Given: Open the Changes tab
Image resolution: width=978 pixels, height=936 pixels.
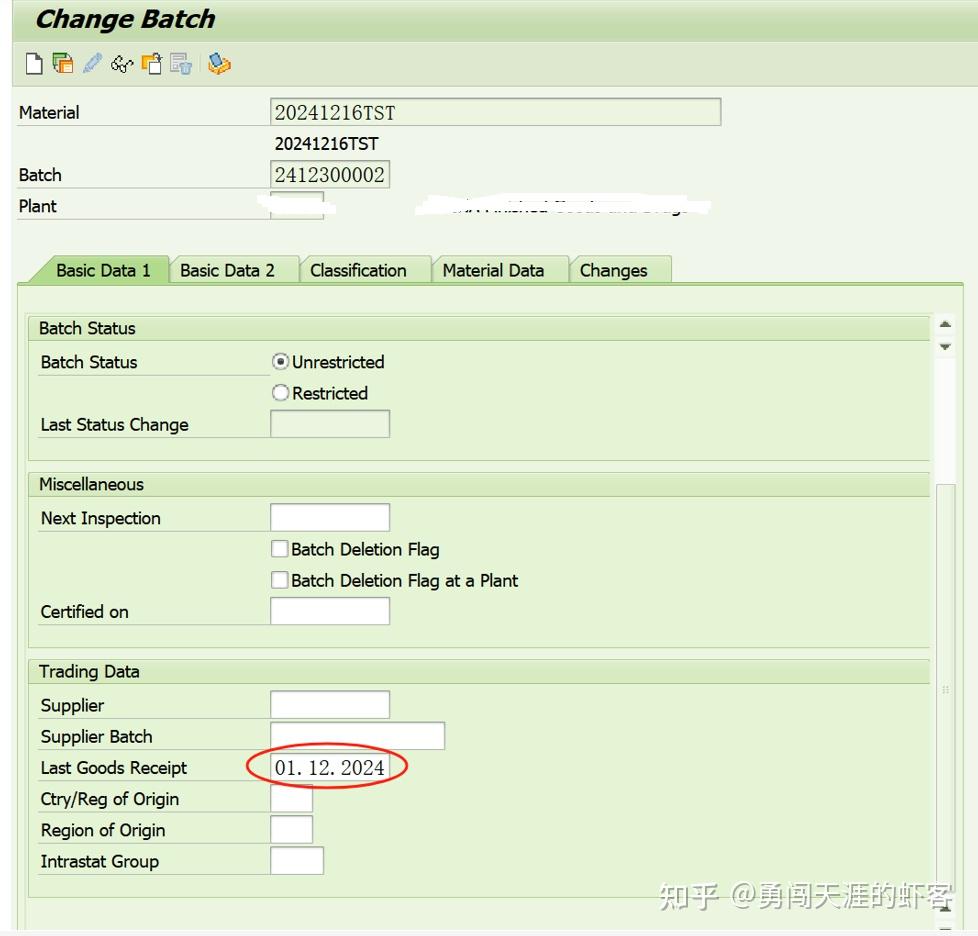Looking at the screenshot, I should [x=618, y=269].
